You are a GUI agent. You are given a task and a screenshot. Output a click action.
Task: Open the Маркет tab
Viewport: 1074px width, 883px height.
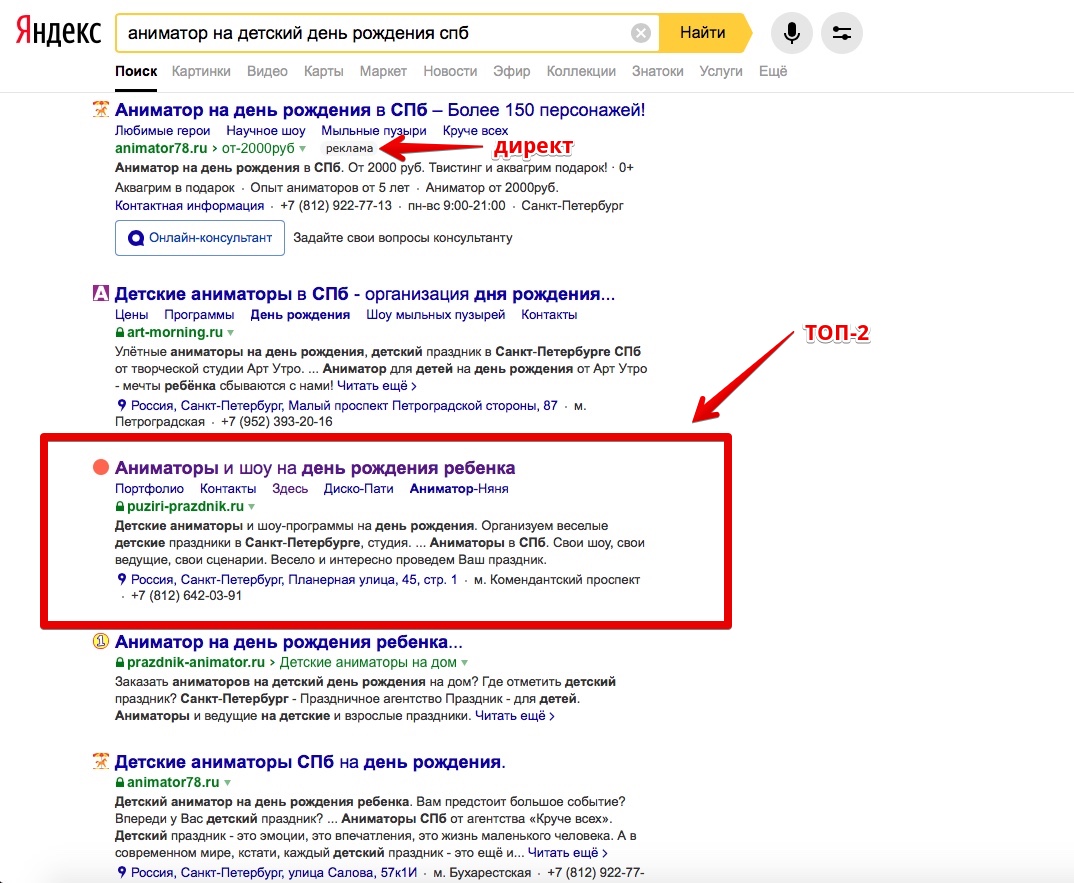(x=383, y=71)
